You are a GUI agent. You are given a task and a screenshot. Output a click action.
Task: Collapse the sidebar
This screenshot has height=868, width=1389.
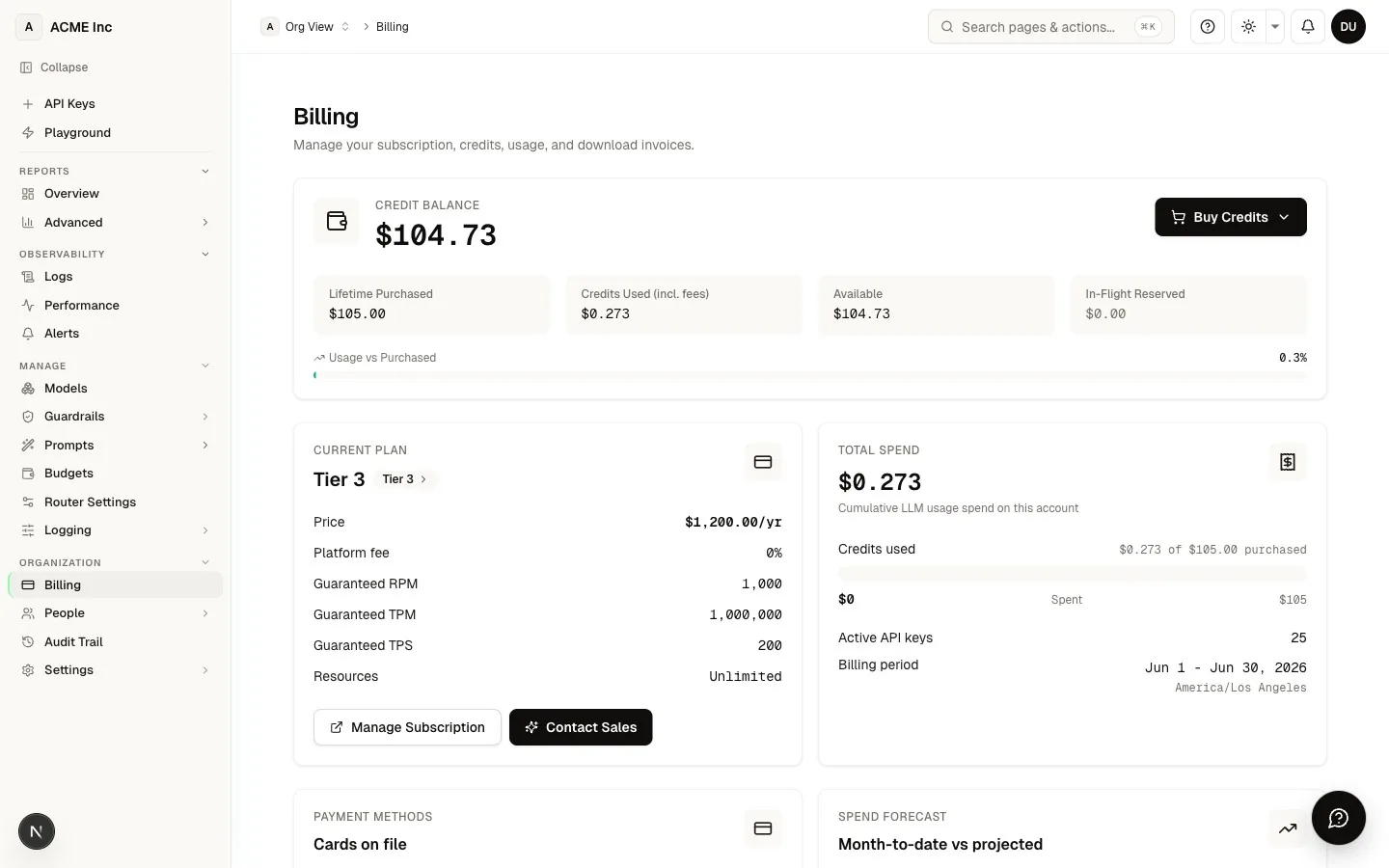(x=55, y=68)
